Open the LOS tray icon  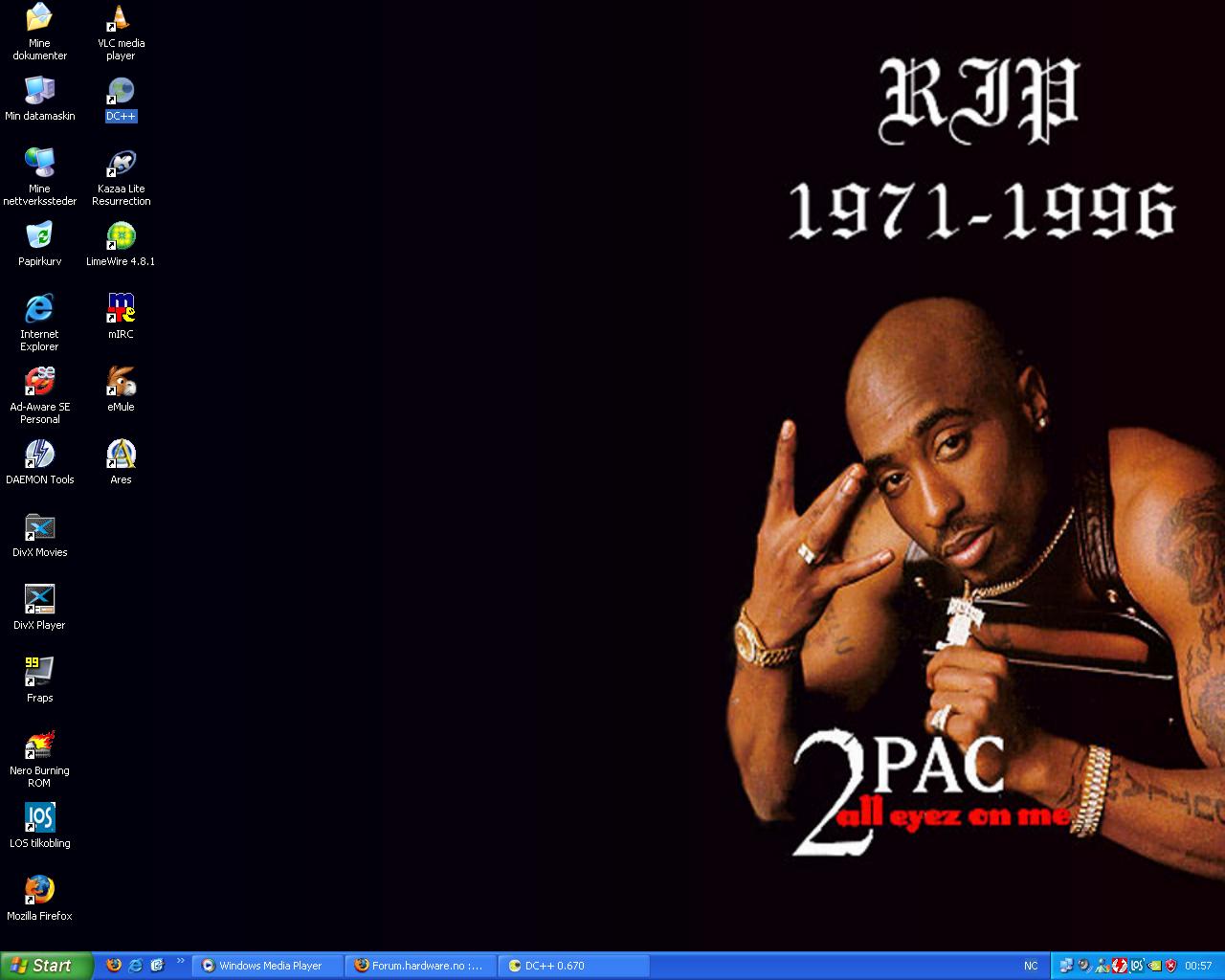1137,966
